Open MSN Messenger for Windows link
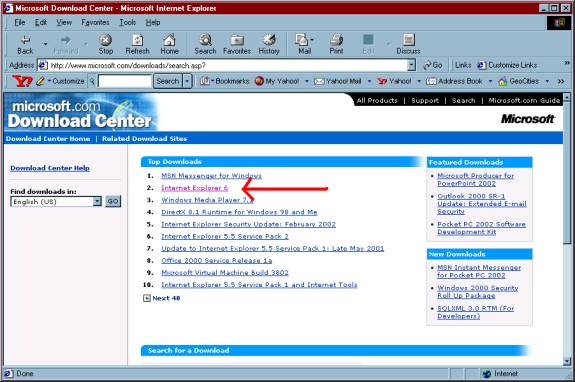The width and height of the screenshot is (575, 382). (x=211, y=176)
